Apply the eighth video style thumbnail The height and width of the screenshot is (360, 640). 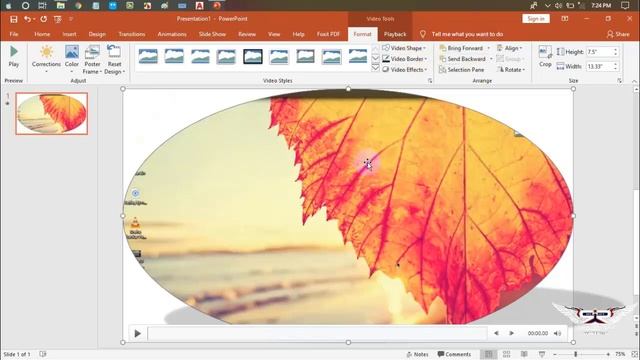(331, 56)
